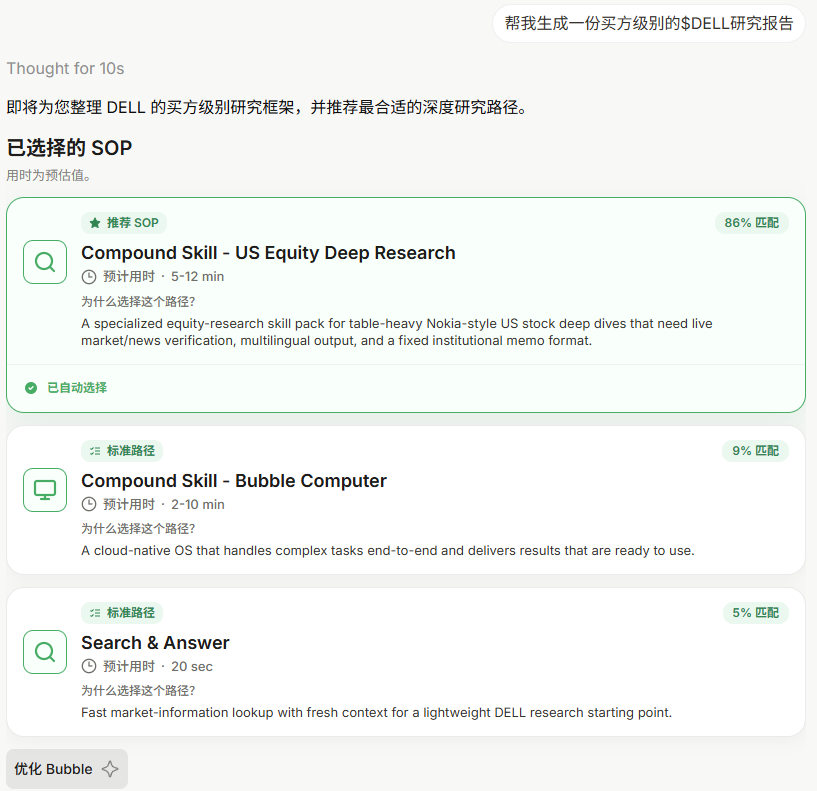Click the green checkmark beside 已自动选择
The width and height of the screenshot is (817, 791).
point(31,388)
